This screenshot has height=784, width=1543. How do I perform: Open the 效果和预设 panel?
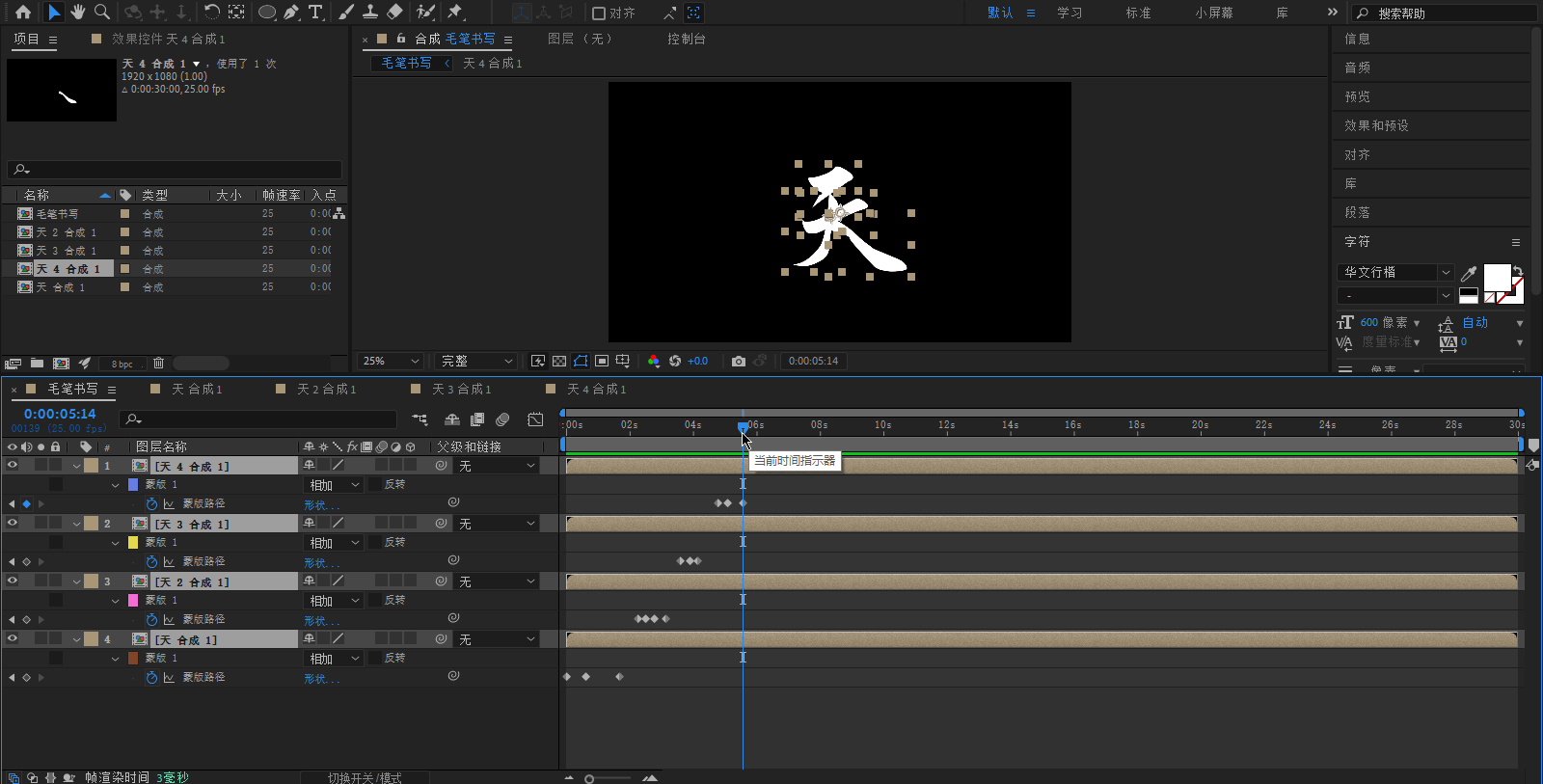click(x=1376, y=125)
